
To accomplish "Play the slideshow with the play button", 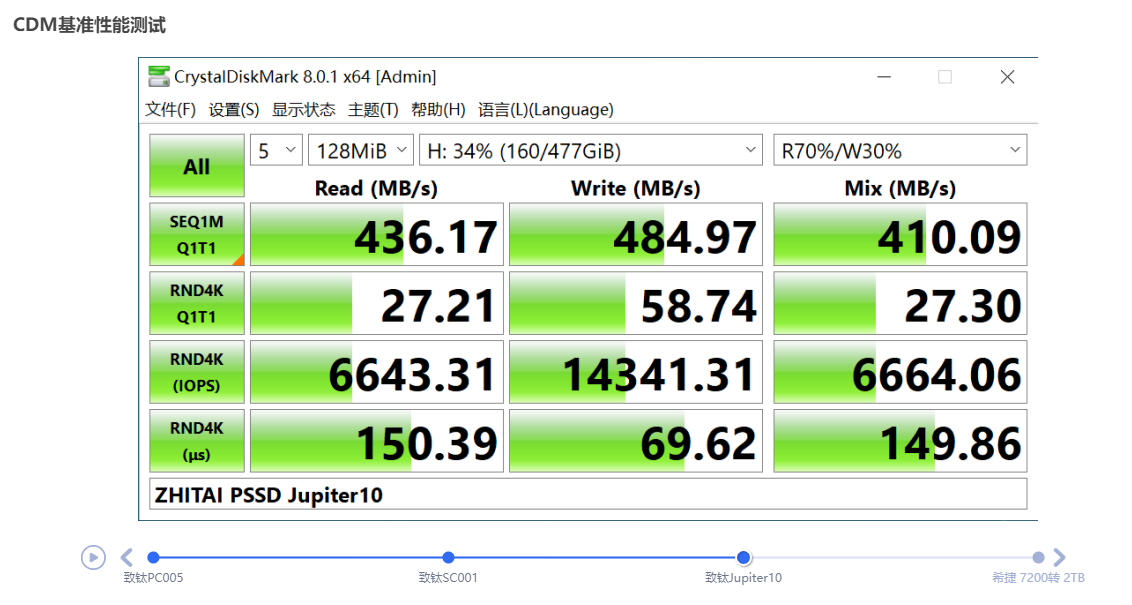I will [x=93, y=557].
